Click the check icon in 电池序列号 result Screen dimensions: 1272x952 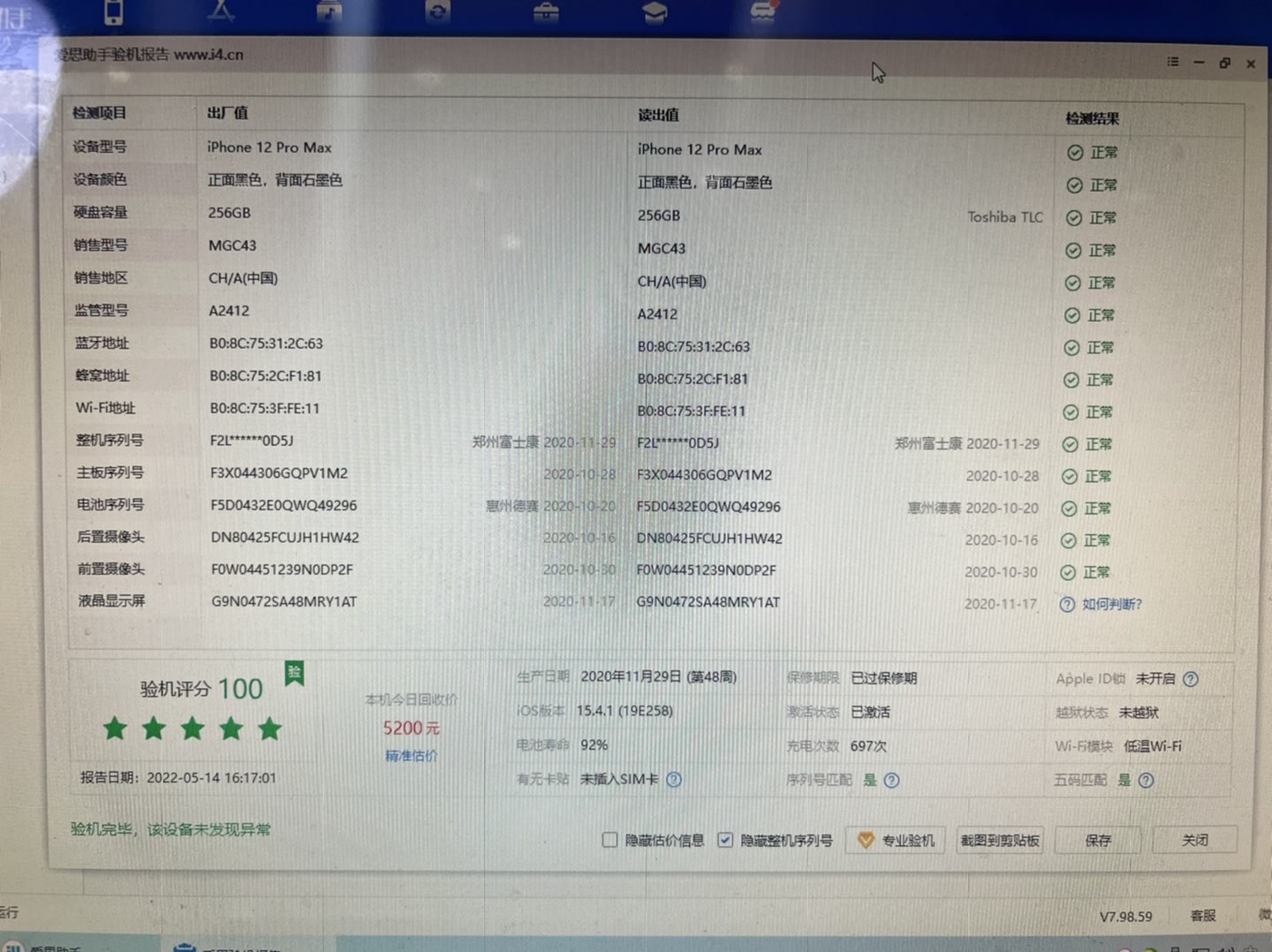pos(1070,509)
